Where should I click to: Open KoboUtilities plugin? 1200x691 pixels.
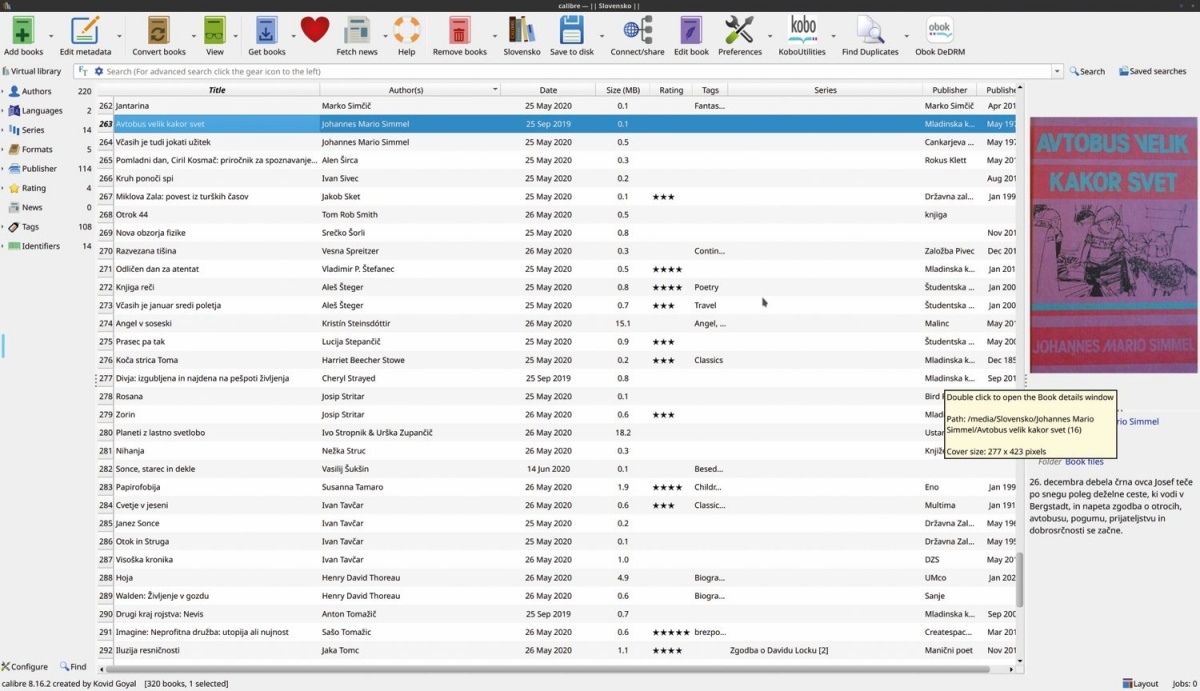point(802,30)
